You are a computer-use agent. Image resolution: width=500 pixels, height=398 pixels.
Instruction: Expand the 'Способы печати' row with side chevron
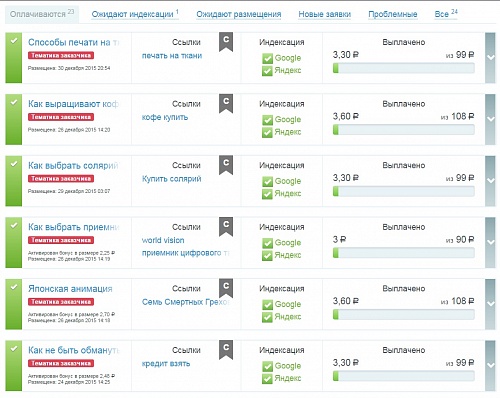pyautogui.click(x=490, y=58)
